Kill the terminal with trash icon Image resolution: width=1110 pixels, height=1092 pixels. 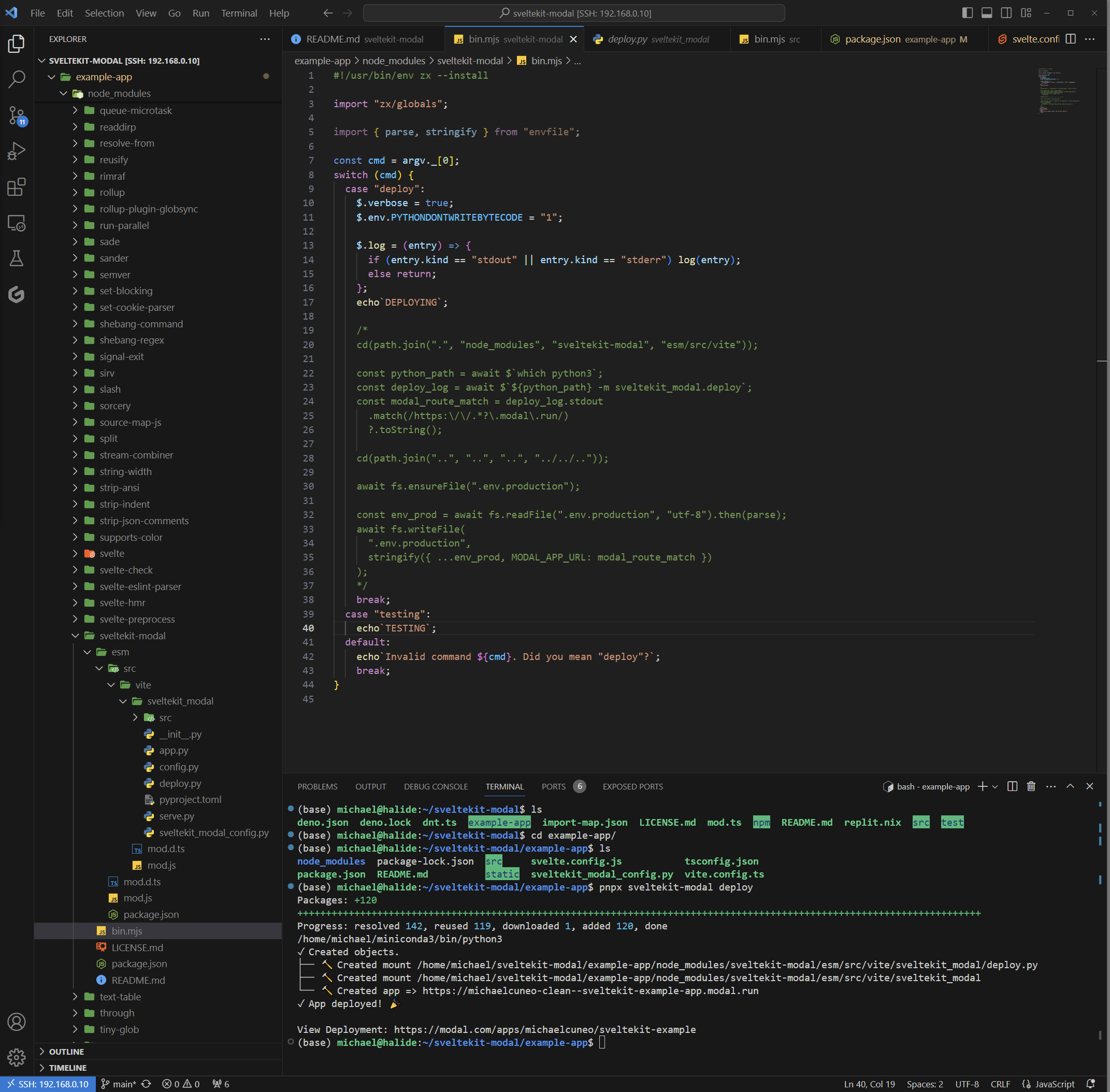click(x=1031, y=786)
